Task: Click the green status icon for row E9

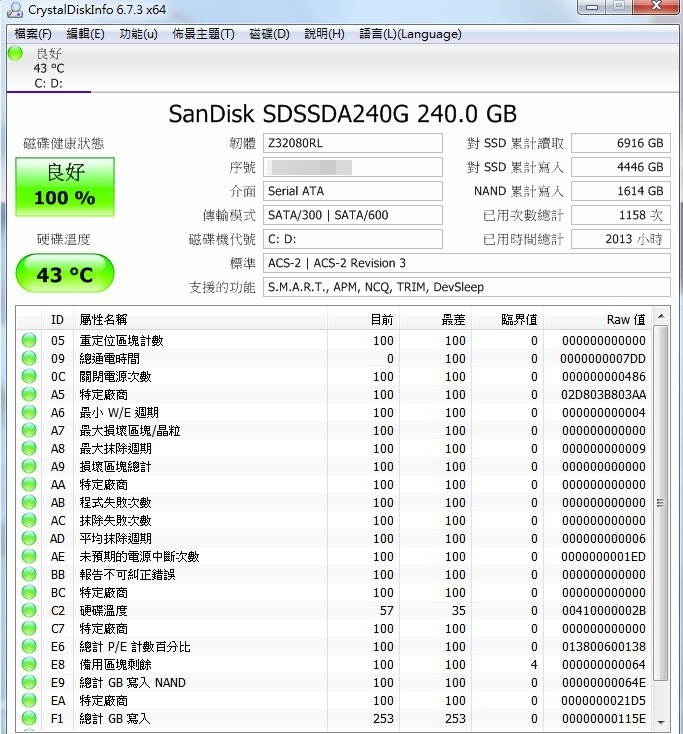Action: pyautogui.click(x=29, y=683)
